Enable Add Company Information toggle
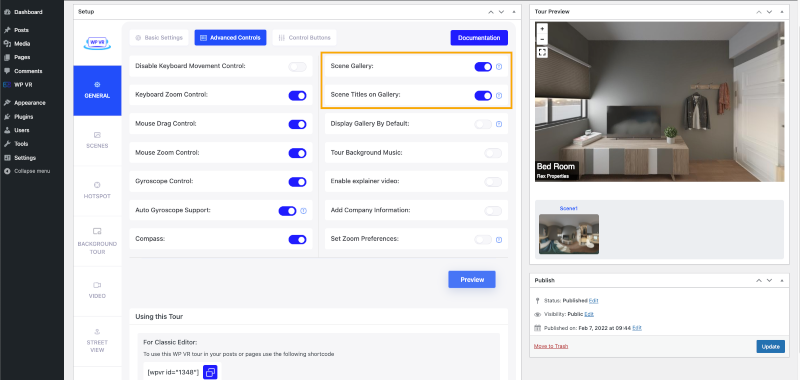Viewport: 800px width, 380px height. click(x=493, y=211)
